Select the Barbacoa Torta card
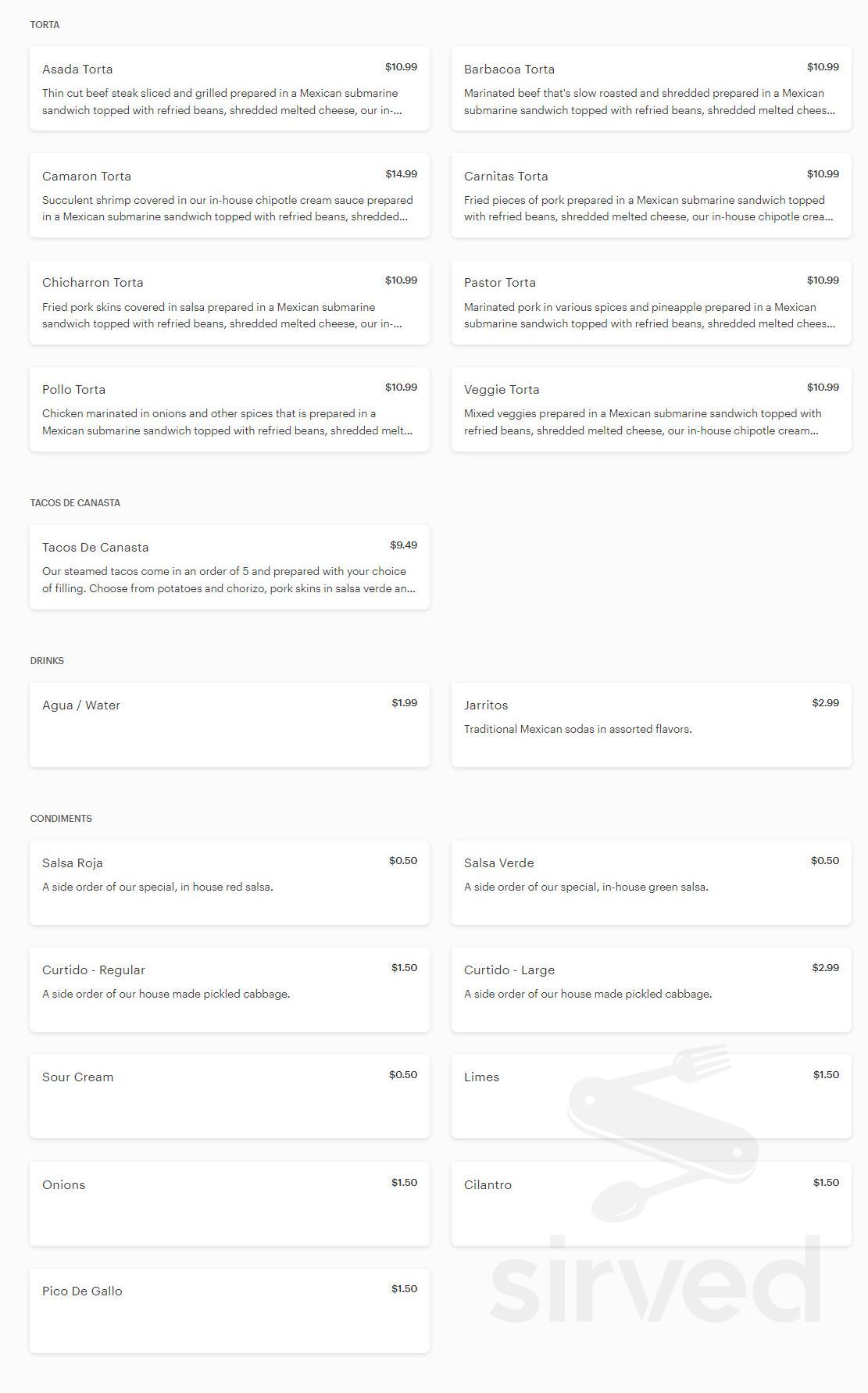868x1393 pixels. (652, 88)
